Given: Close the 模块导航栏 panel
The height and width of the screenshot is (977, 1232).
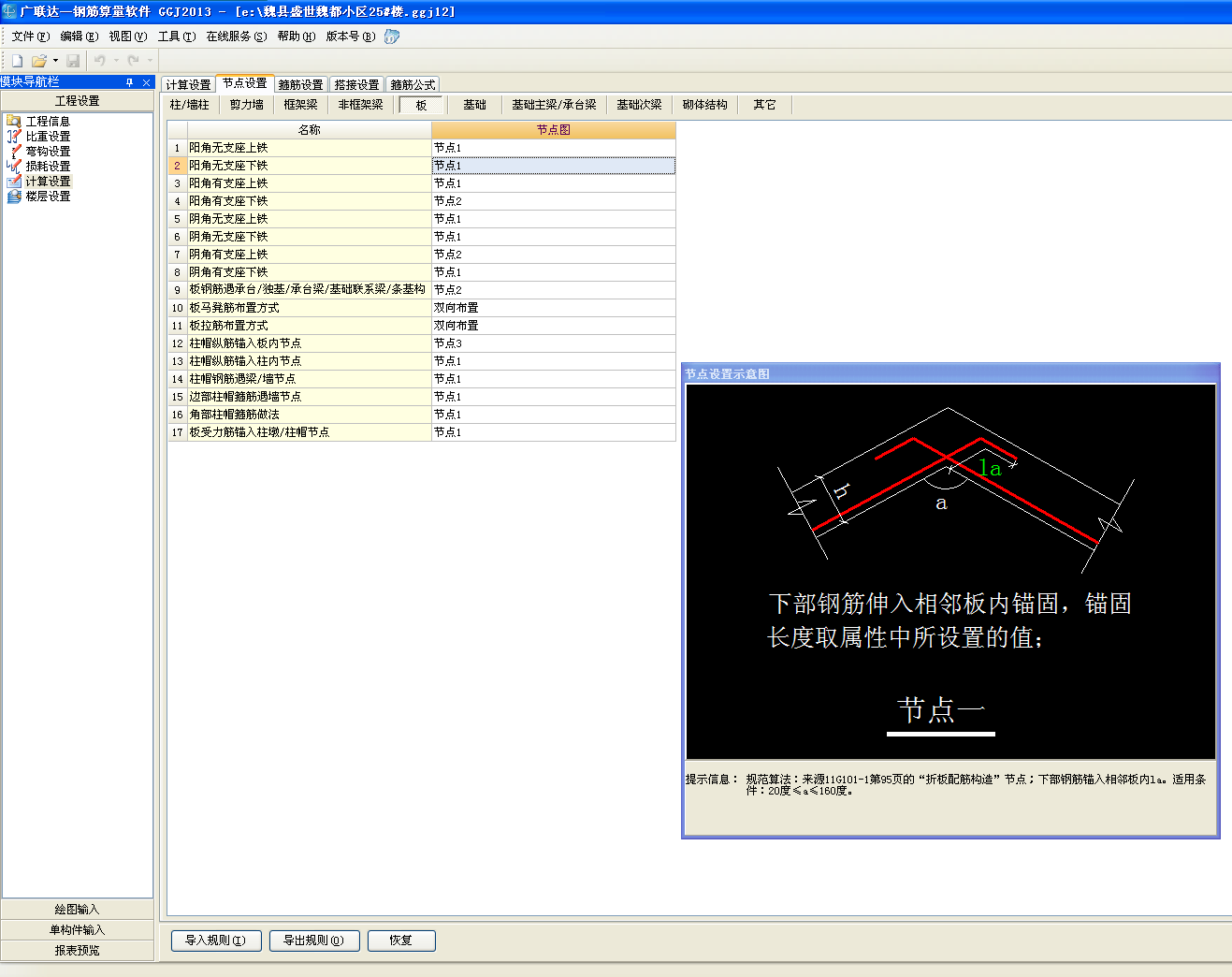Looking at the screenshot, I should tap(146, 82).
